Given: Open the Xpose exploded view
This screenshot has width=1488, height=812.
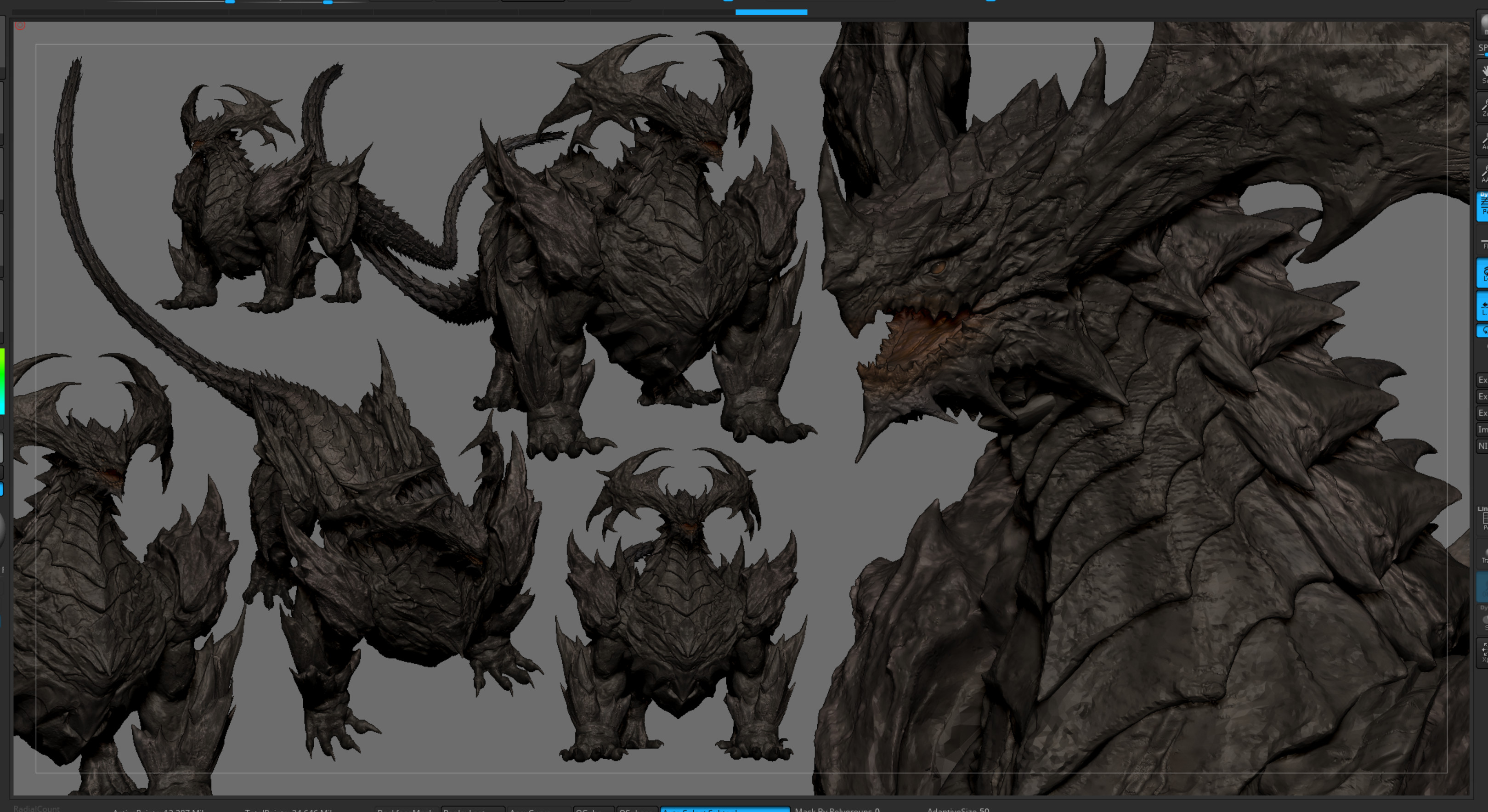Looking at the screenshot, I should click(1482, 653).
